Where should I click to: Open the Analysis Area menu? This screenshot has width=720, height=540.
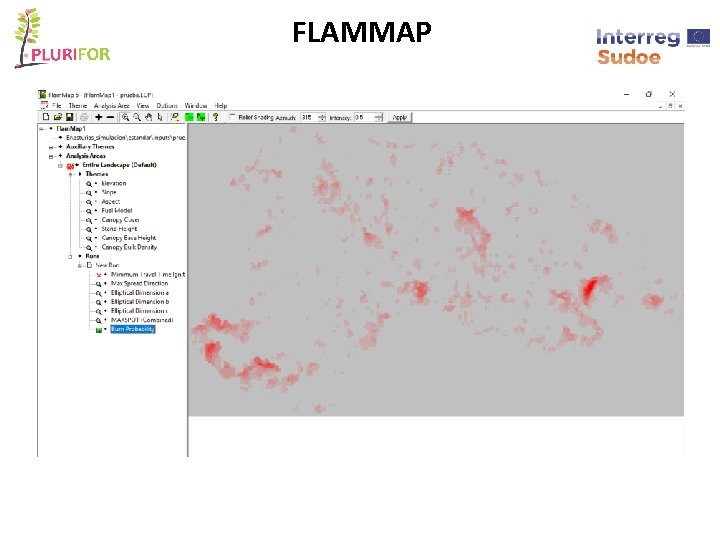tap(112, 106)
